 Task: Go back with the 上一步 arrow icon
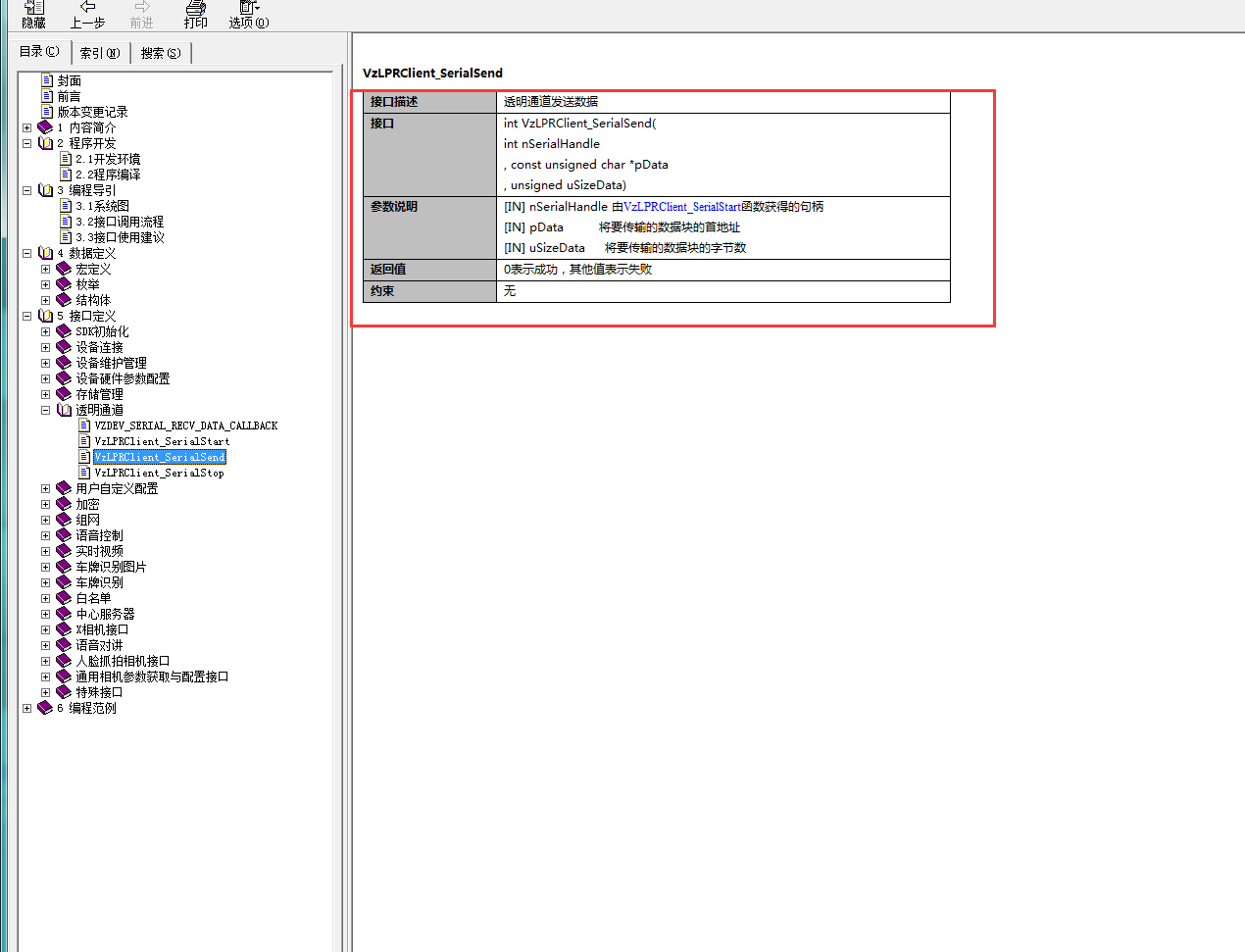click(87, 7)
